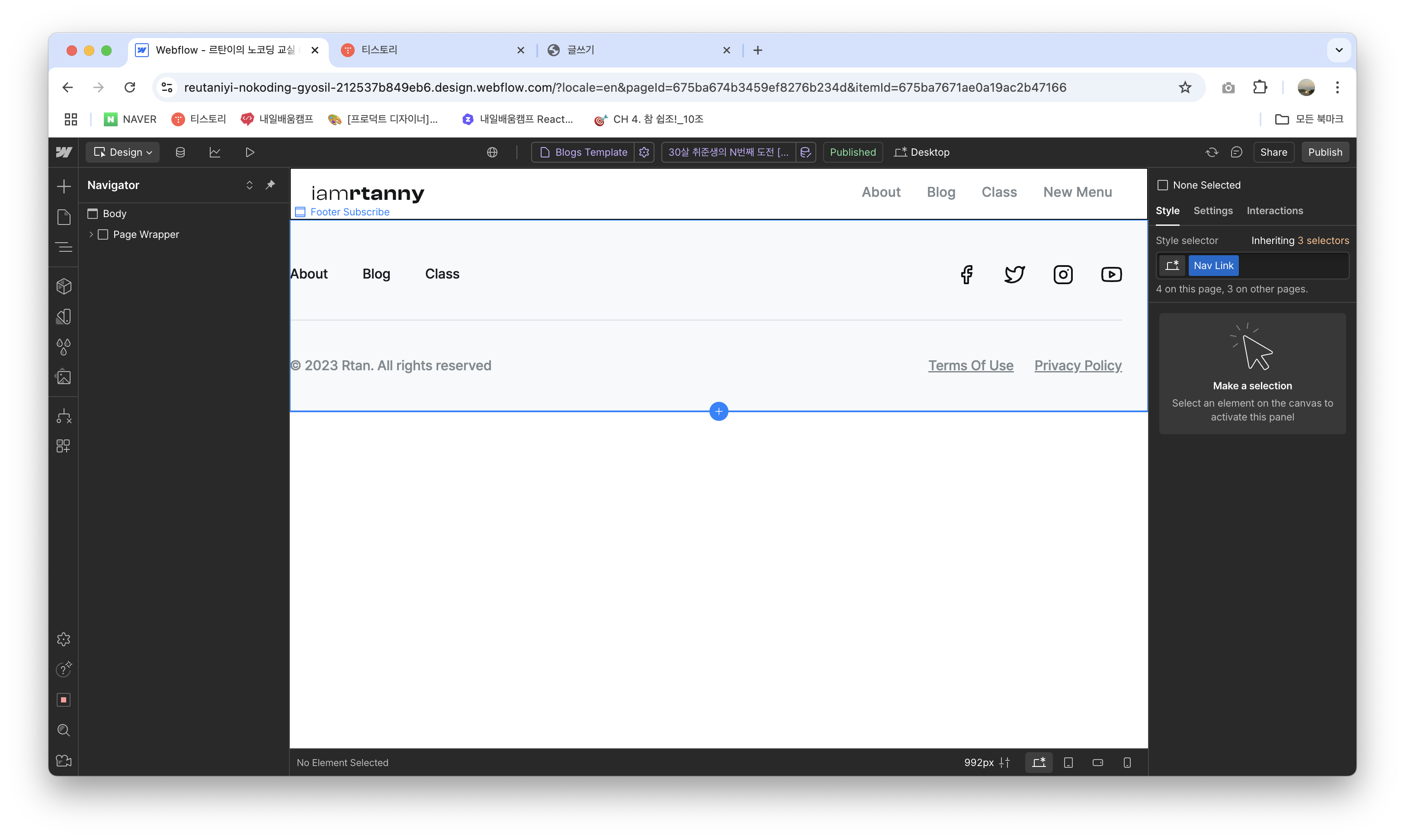Open the Chrome tab list dropdown
The width and height of the screenshot is (1405, 840).
pos(1339,50)
